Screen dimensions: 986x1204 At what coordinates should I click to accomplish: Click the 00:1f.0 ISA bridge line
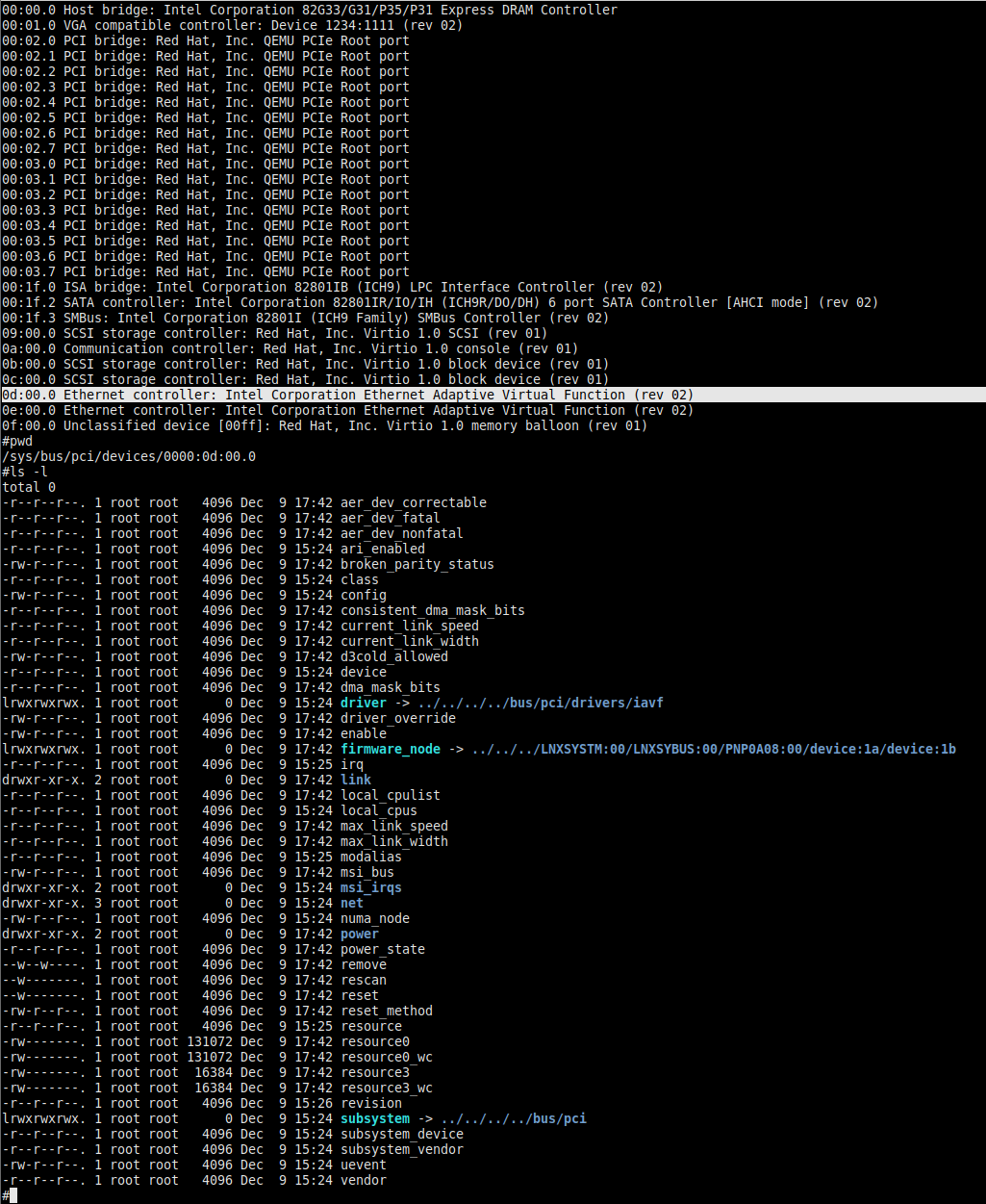[333, 287]
